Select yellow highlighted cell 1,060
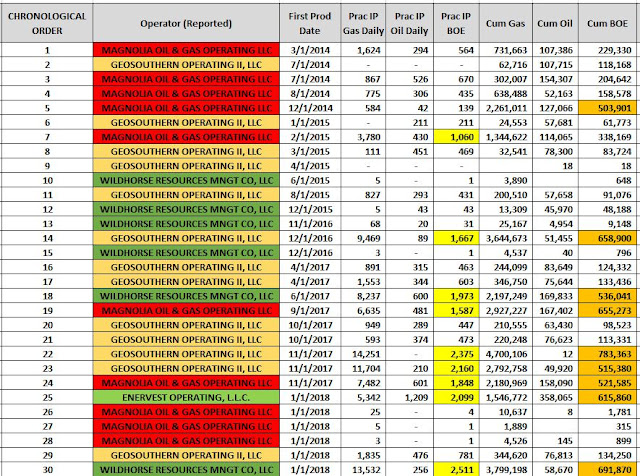 pos(456,137)
